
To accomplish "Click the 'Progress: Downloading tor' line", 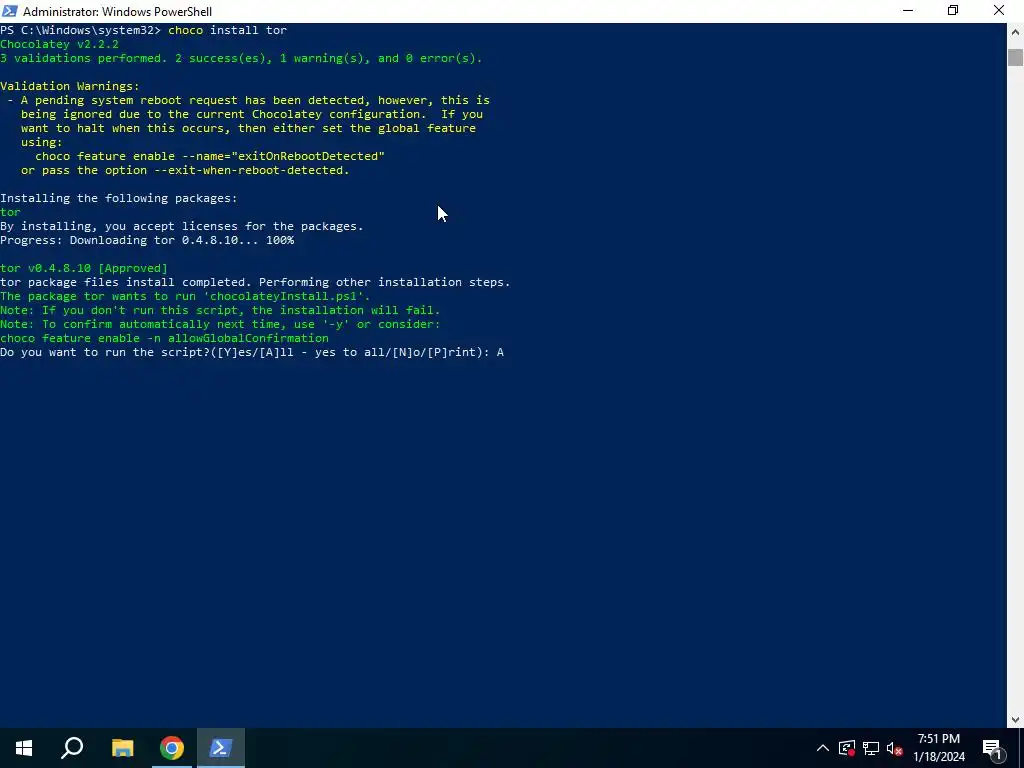I will [x=147, y=240].
